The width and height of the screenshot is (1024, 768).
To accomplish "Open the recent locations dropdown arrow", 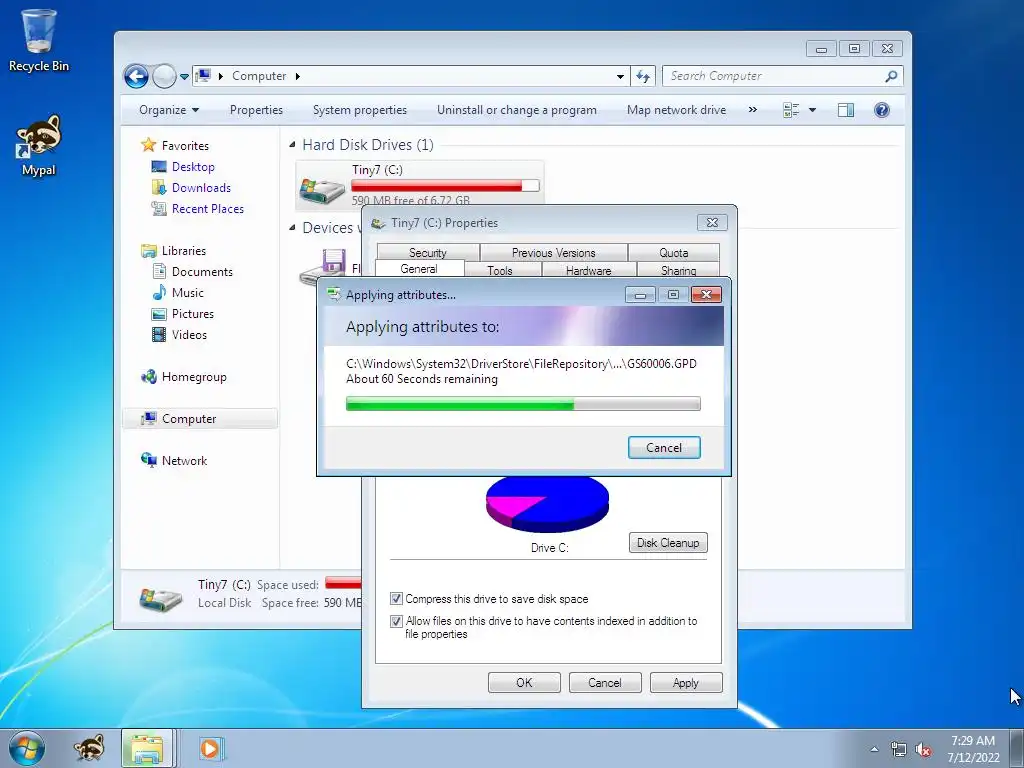I will coord(184,76).
